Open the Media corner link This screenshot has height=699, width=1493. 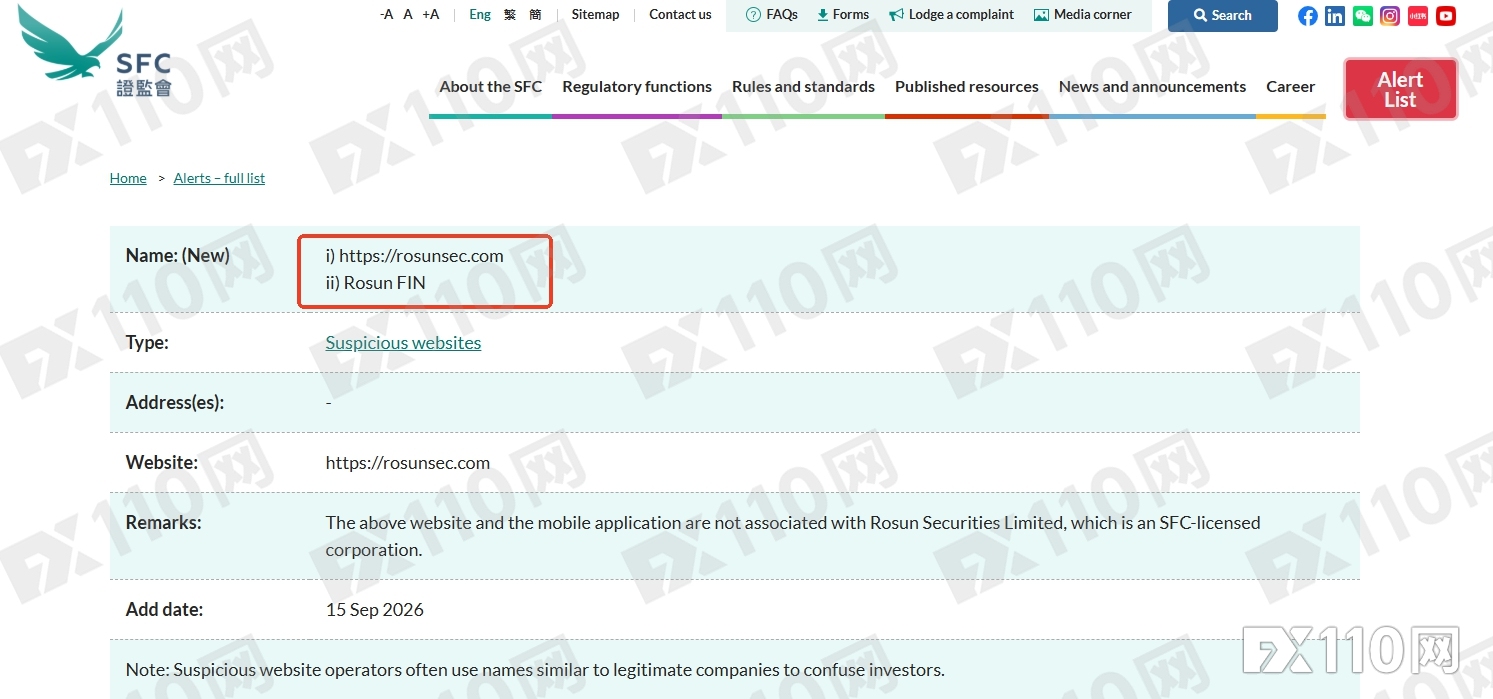coord(1093,14)
